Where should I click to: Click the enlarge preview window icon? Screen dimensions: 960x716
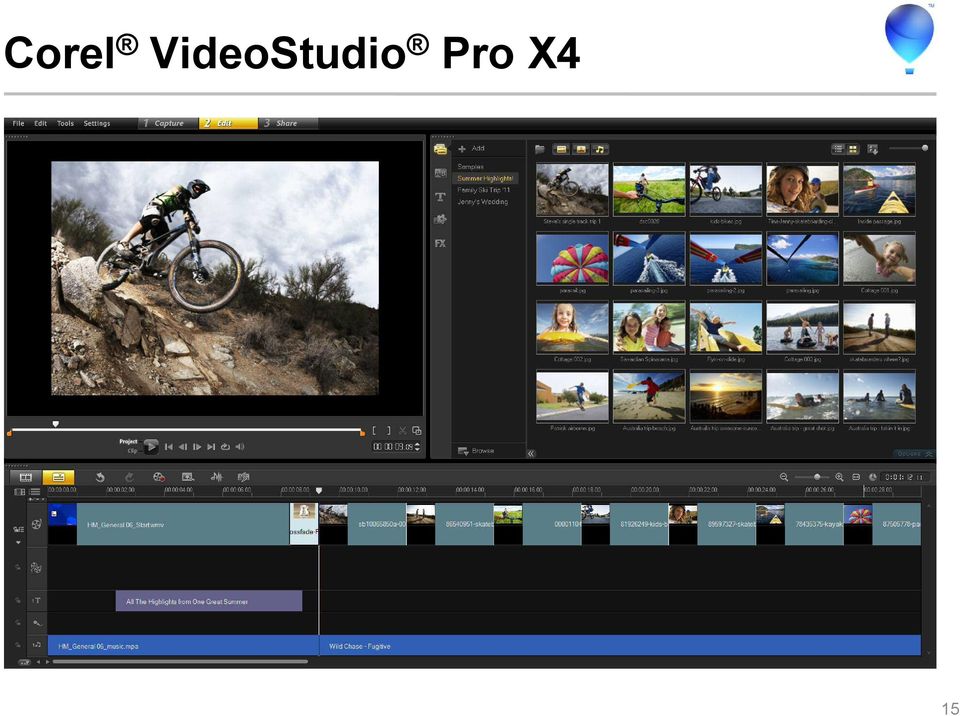coord(417,431)
